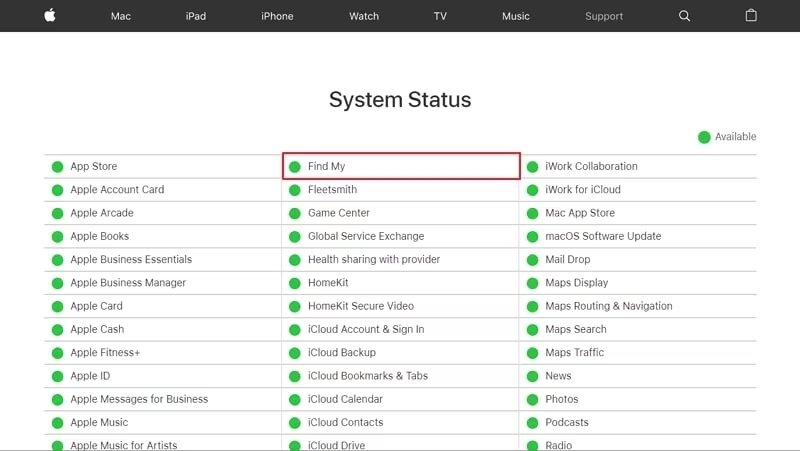Go to the Support menu item
The image size is (800, 451).
tap(604, 16)
